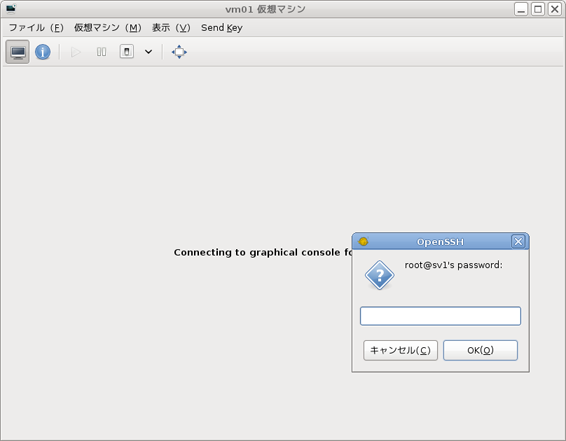Click the OpenSSH dialog title icon
The height and width of the screenshot is (441, 566).
(x=363, y=241)
